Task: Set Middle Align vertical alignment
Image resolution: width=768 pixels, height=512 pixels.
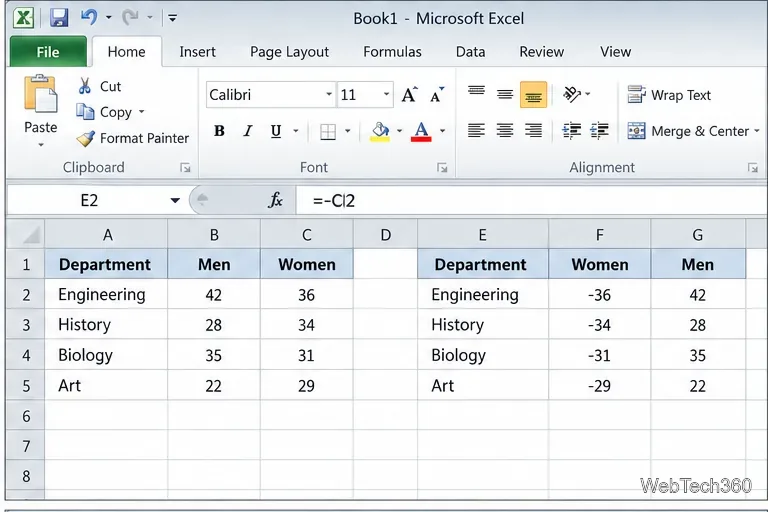Action: [504, 94]
